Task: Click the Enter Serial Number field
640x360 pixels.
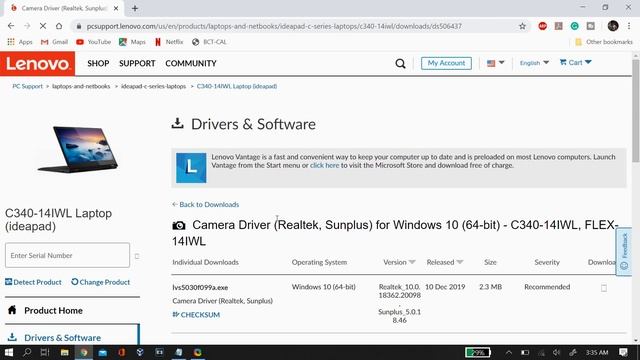Action: (67, 256)
